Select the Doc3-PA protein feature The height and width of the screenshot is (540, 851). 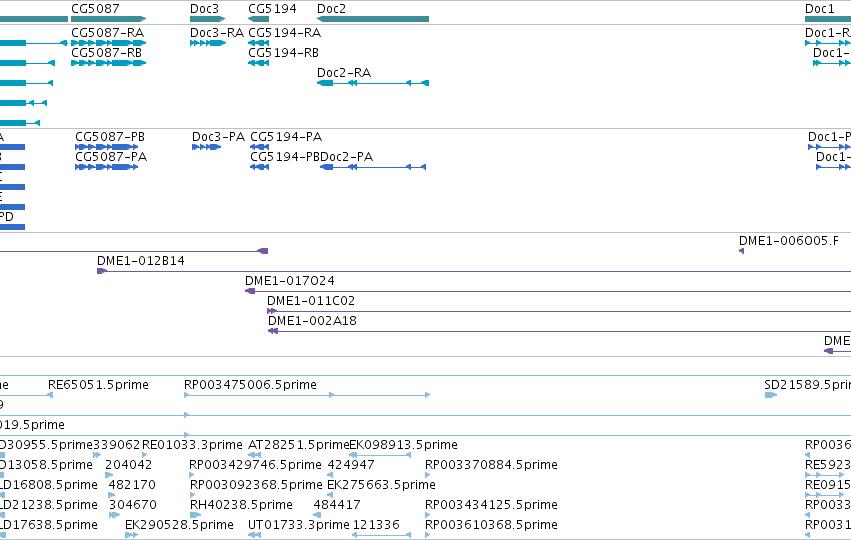(206, 147)
